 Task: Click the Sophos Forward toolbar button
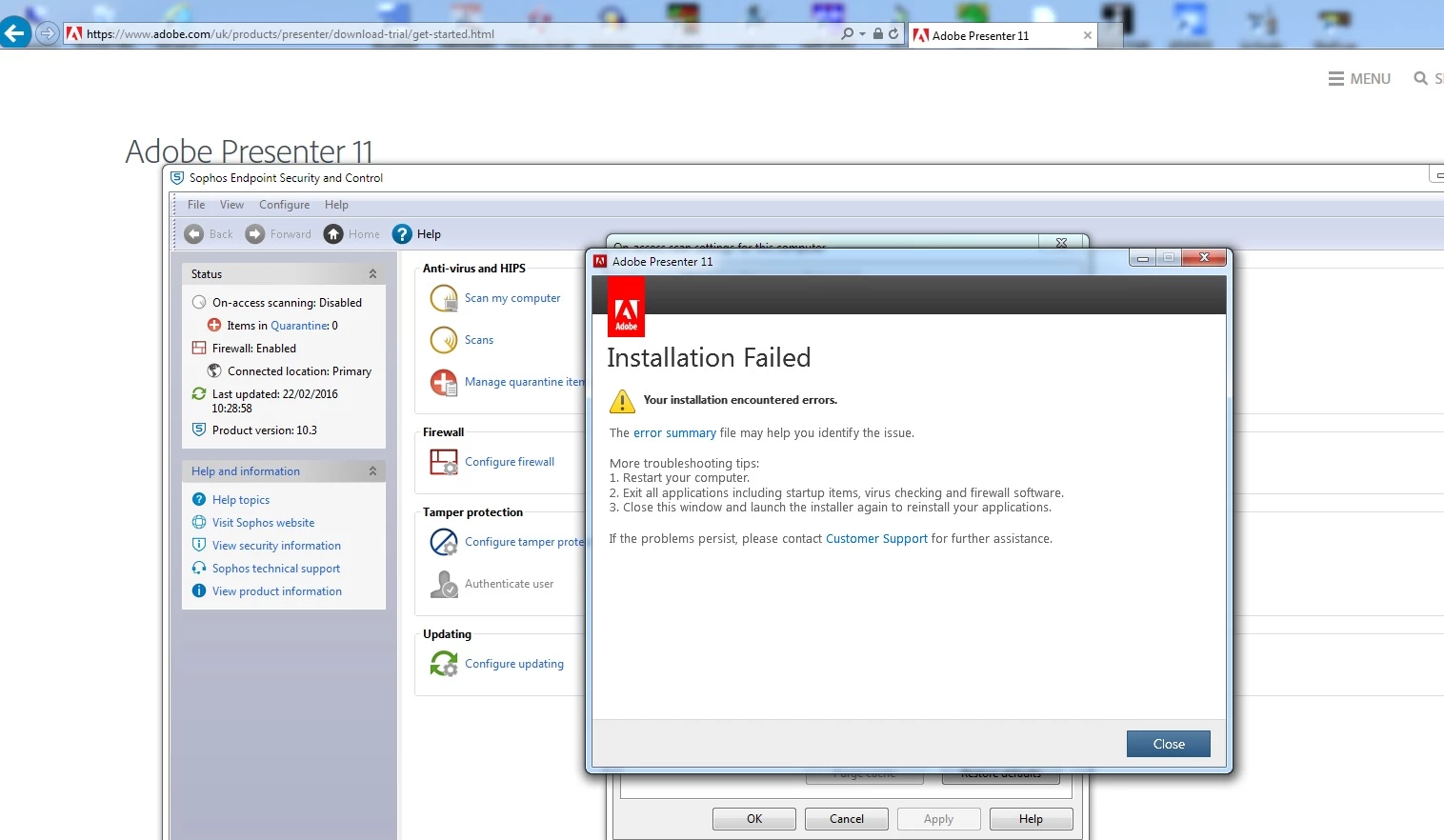[x=279, y=234]
